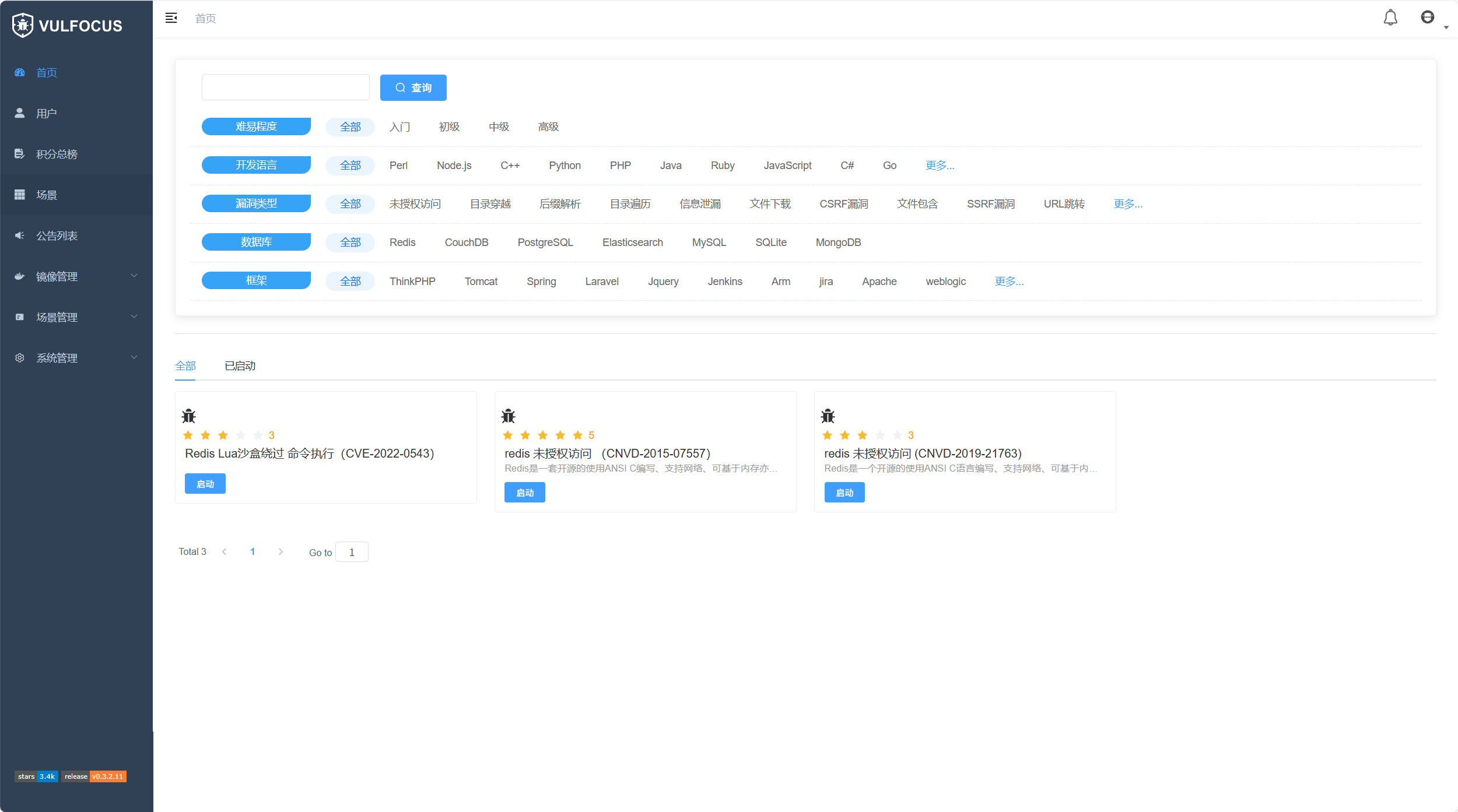Screen dimensions: 1458x812
Task: Show more frameworks via 更多 link
Action: click(x=1009, y=282)
